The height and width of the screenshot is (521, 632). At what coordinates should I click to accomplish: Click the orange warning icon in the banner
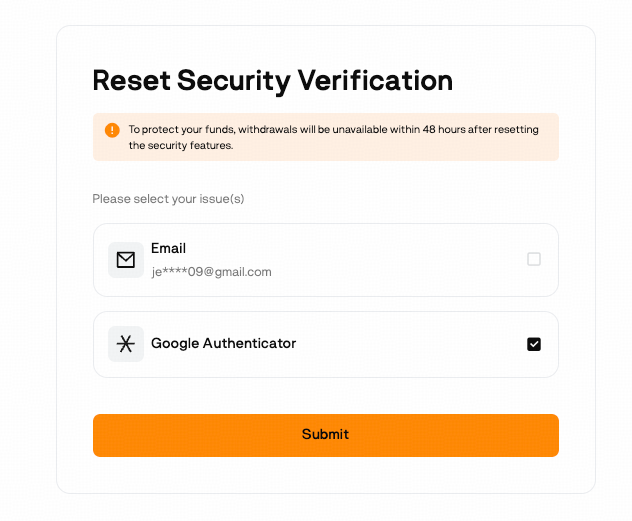pos(112,130)
